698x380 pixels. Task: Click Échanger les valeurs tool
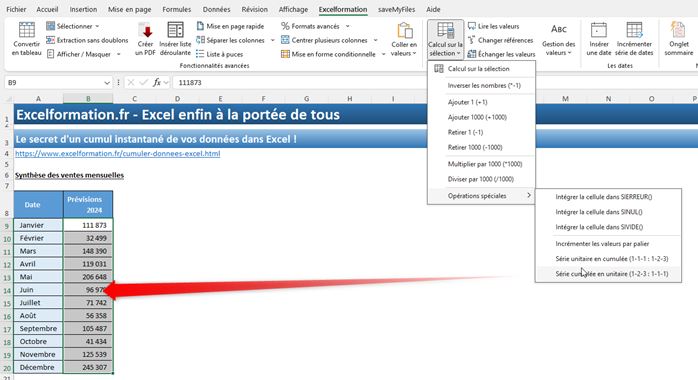tap(501, 54)
